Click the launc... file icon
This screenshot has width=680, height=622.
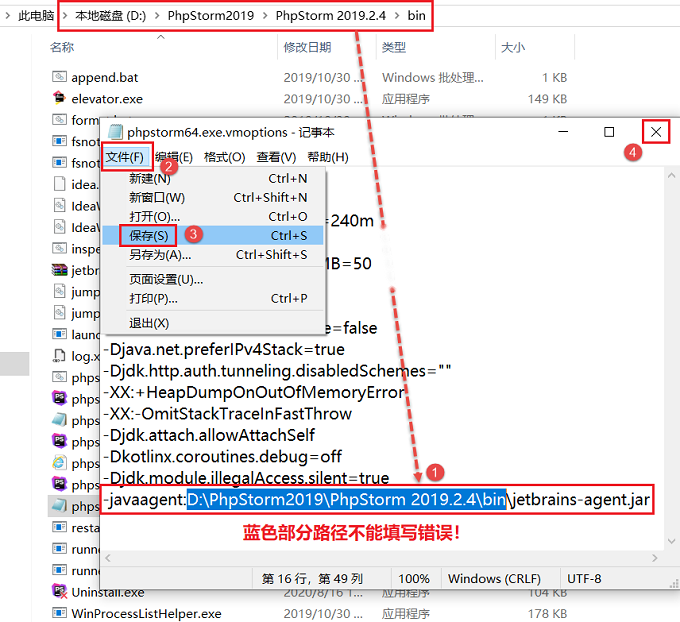(59, 334)
